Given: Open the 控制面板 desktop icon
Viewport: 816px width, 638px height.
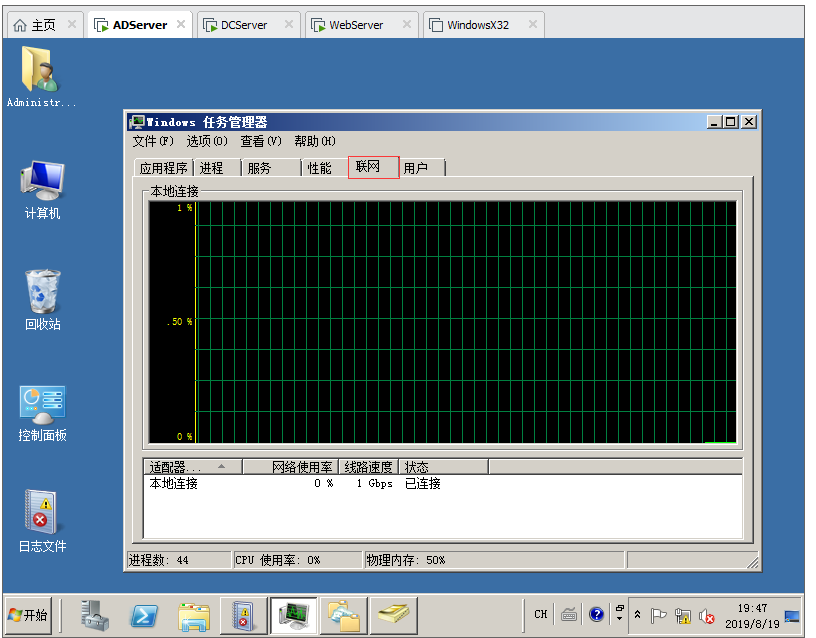Looking at the screenshot, I should [42, 412].
